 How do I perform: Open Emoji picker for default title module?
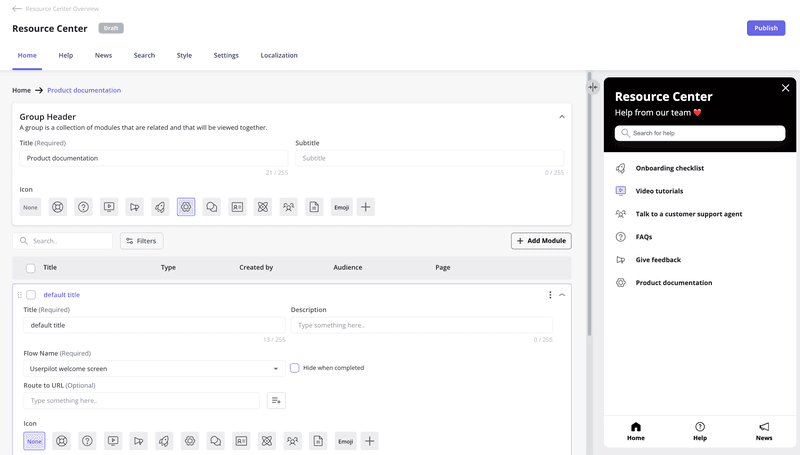pyautogui.click(x=345, y=441)
